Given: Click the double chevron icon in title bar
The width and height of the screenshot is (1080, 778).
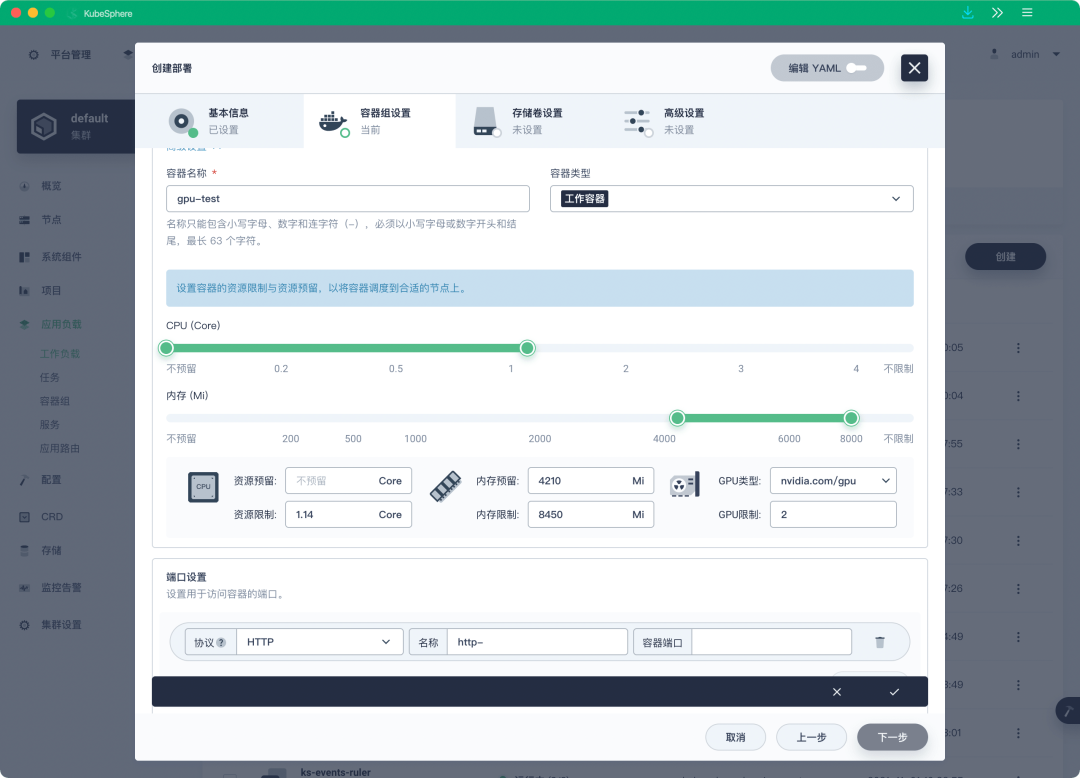Looking at the screenshot, I should pyautogui.click(x=997, y=12).
